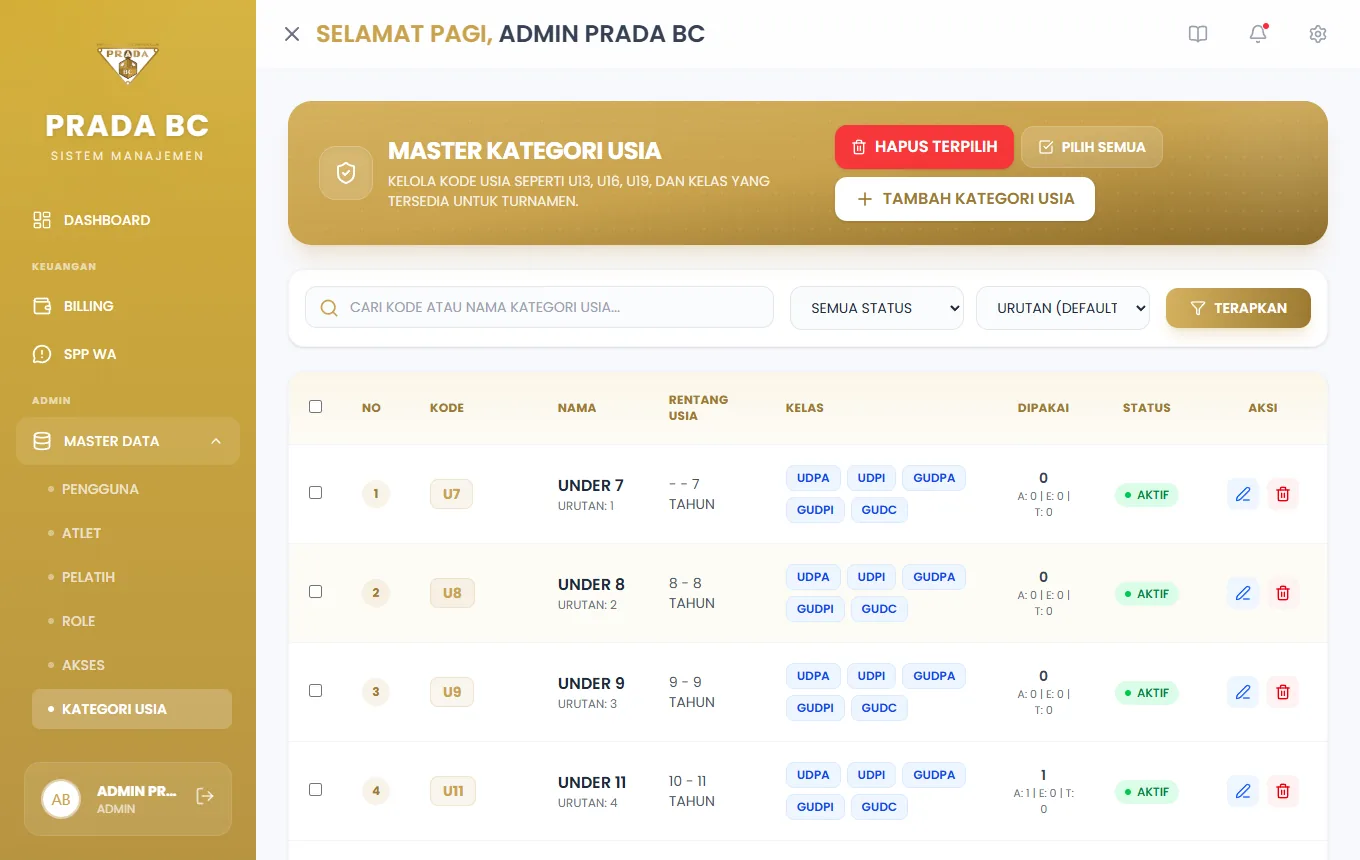Open the Pengguna submenu item
This screenshot has width=1360, height=860.
(x=132, y=489)
